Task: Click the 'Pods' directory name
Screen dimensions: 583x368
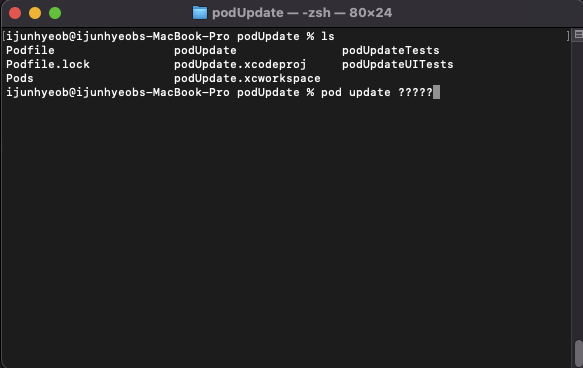Action: [20, 78]
